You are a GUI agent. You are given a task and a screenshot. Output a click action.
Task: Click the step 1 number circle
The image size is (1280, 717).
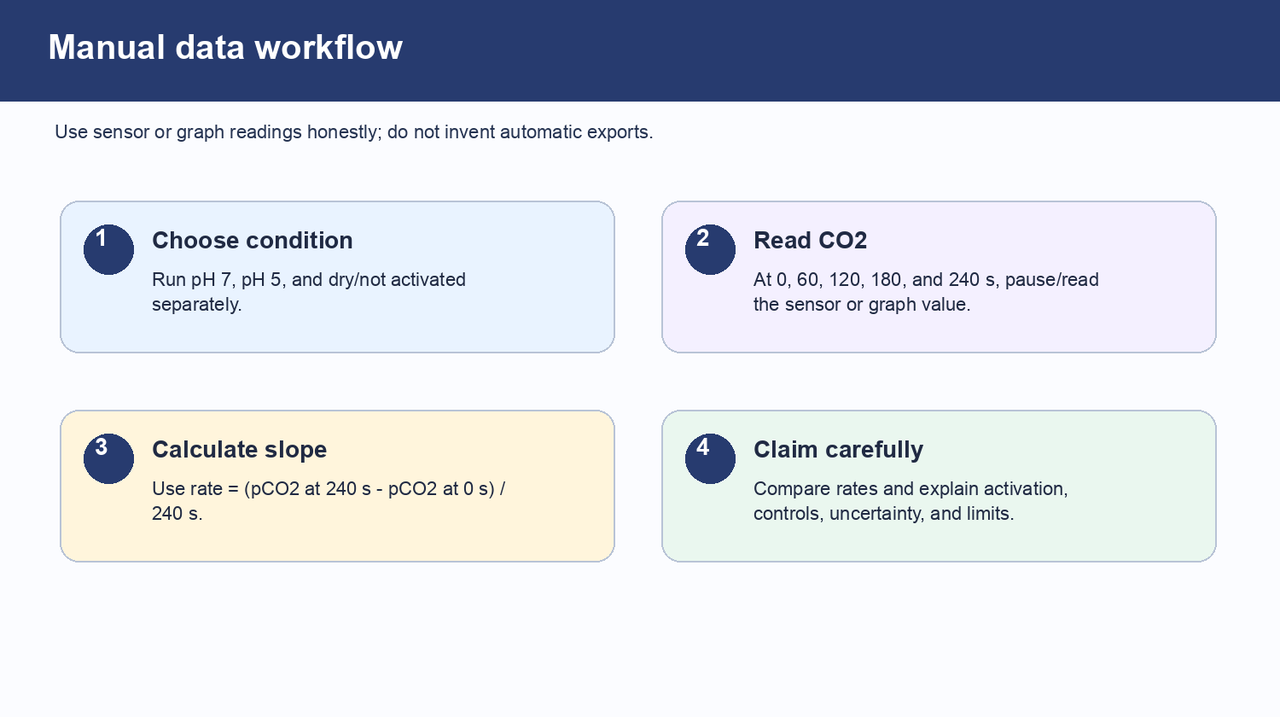click(x=108, y=249)
